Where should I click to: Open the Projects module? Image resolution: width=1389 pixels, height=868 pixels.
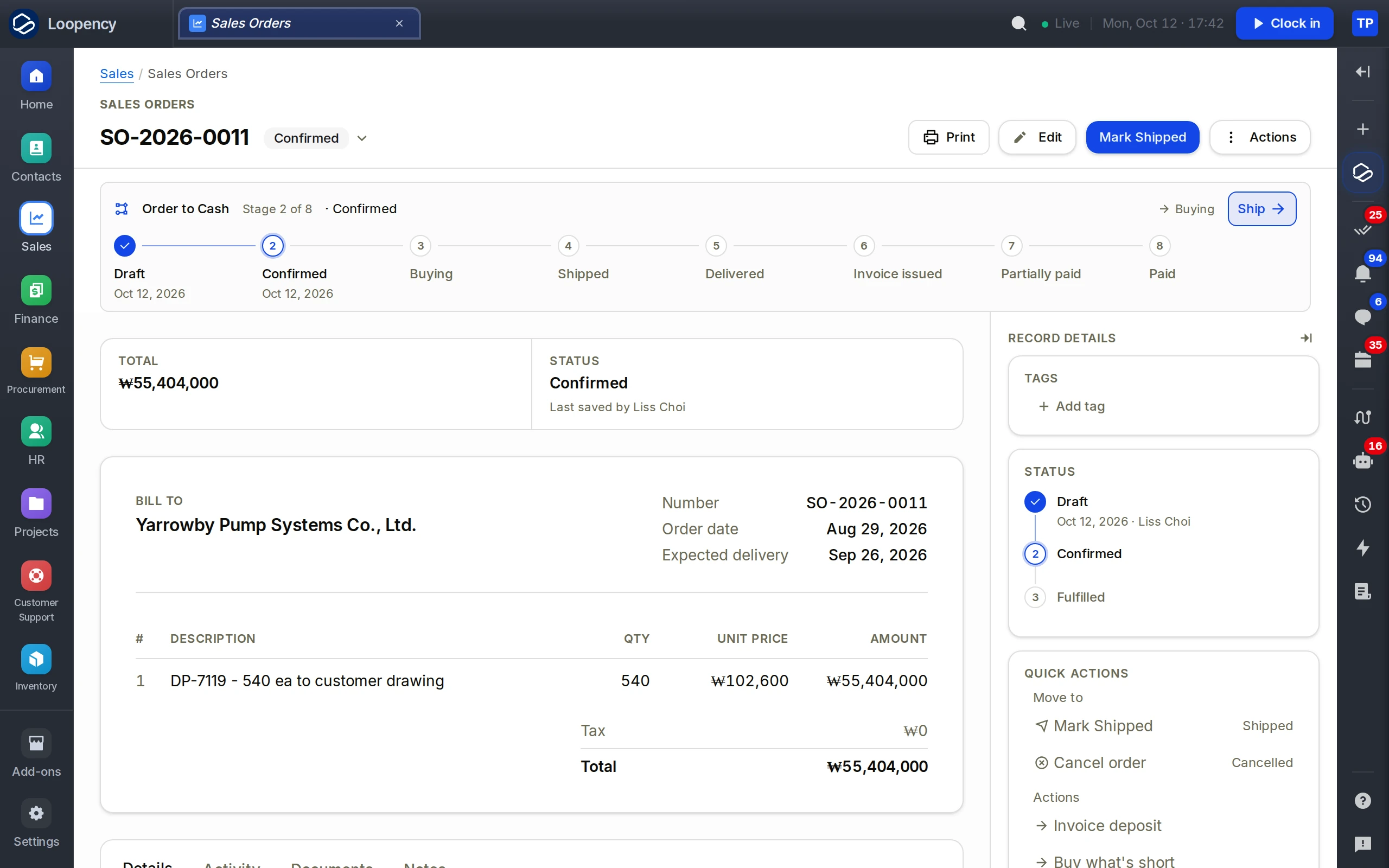click(36, 514)
